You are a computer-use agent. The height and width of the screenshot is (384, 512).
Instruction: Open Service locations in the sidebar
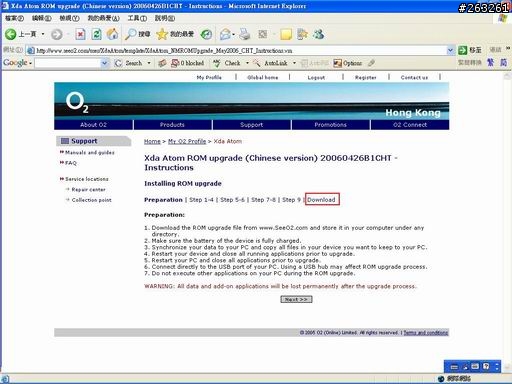pyautogui.click(x=87, y=179)
